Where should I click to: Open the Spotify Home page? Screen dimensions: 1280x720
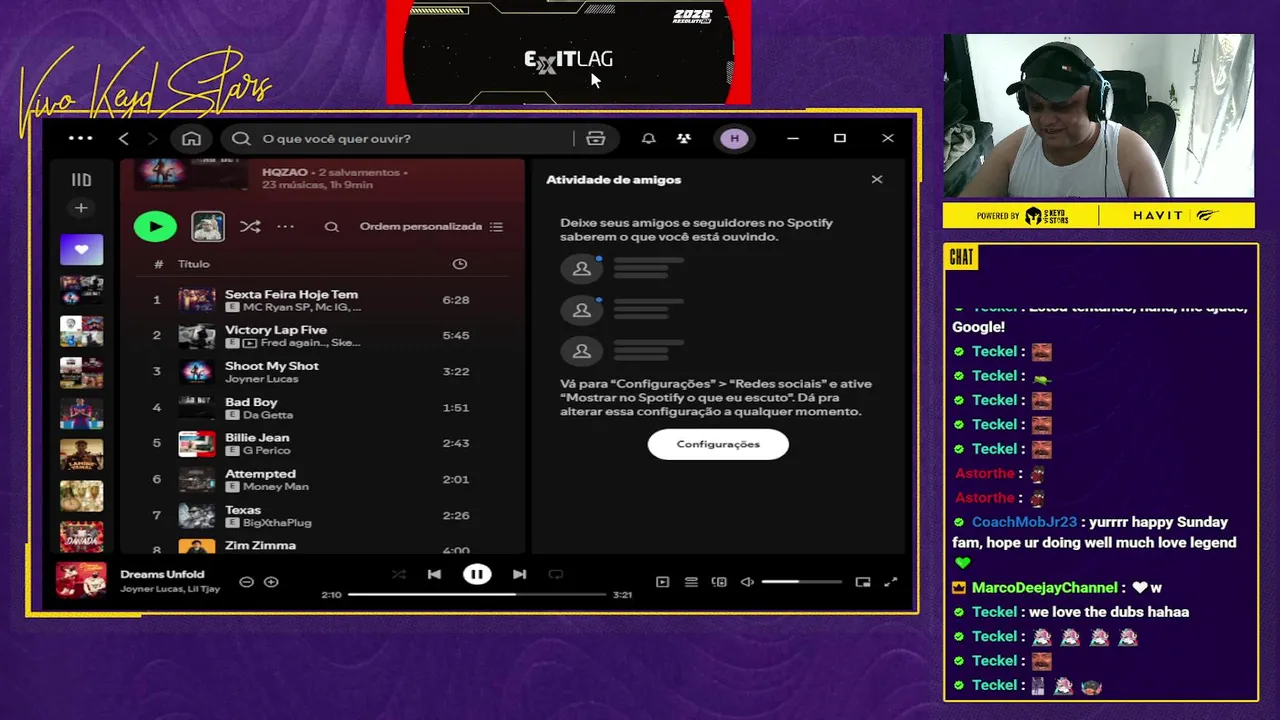tap(191, 138)
